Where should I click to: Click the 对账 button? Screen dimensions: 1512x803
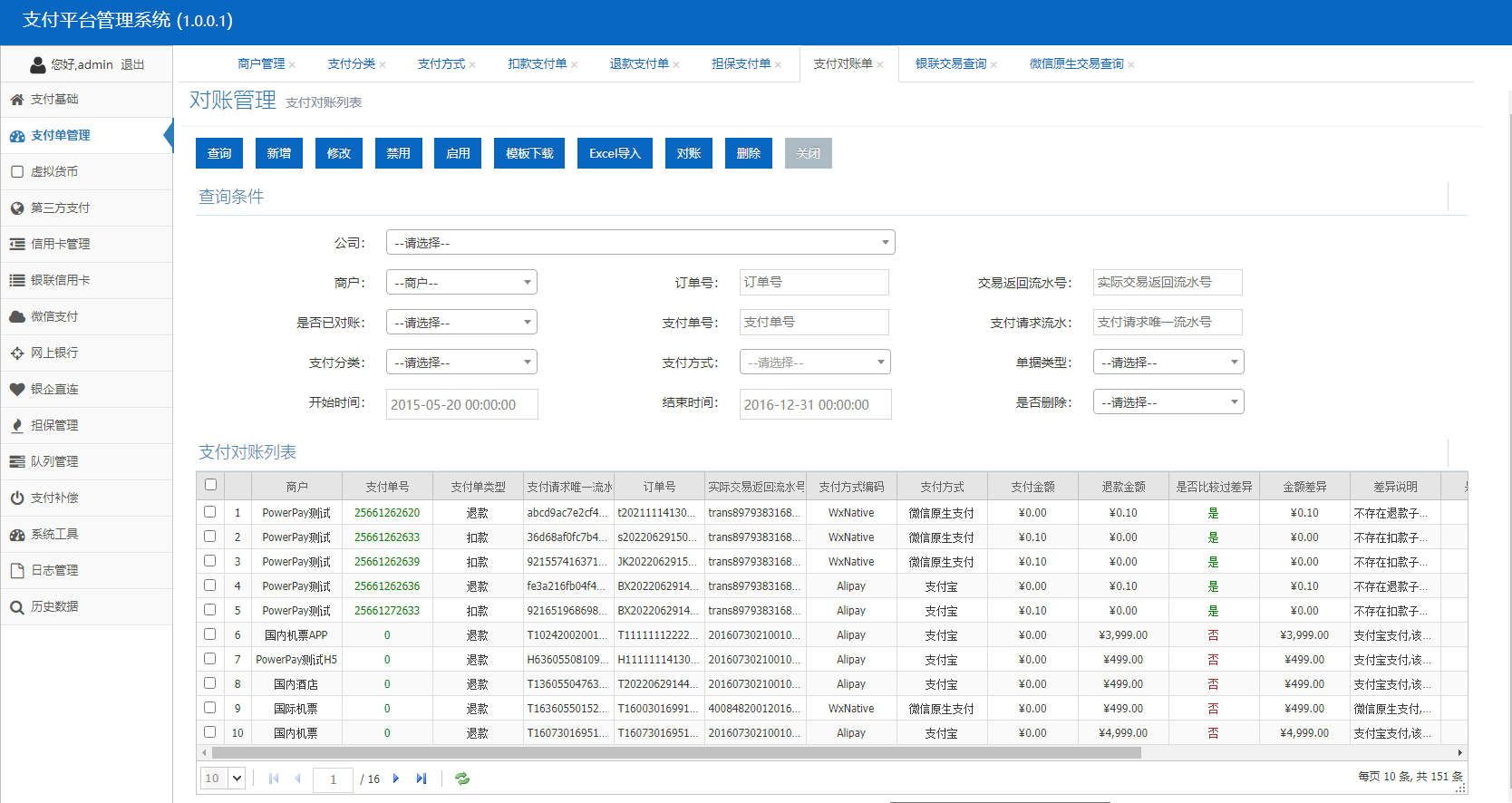click(689, 153)
